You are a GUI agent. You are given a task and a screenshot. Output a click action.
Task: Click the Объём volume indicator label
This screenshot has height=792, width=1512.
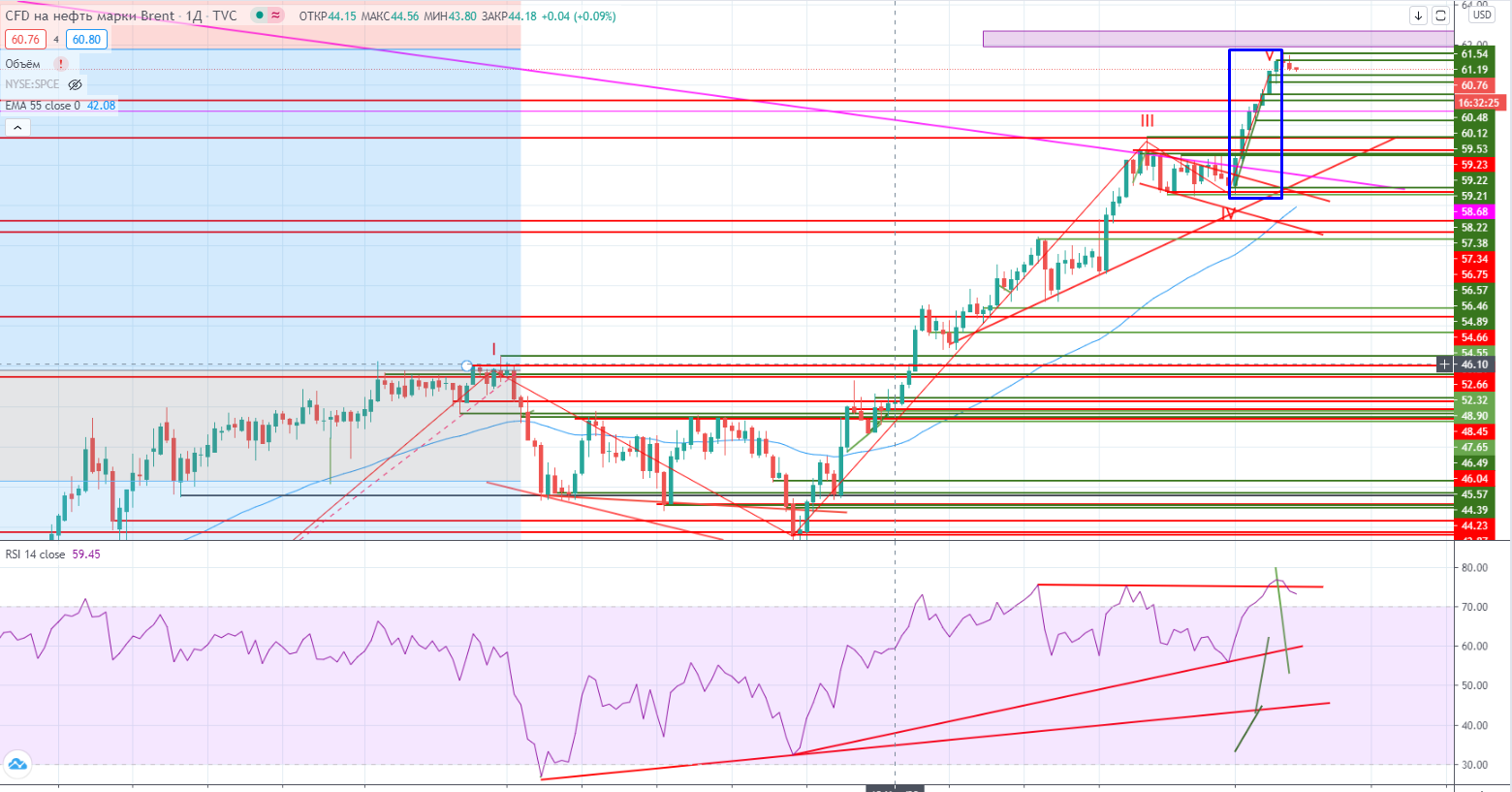point(23,64)
